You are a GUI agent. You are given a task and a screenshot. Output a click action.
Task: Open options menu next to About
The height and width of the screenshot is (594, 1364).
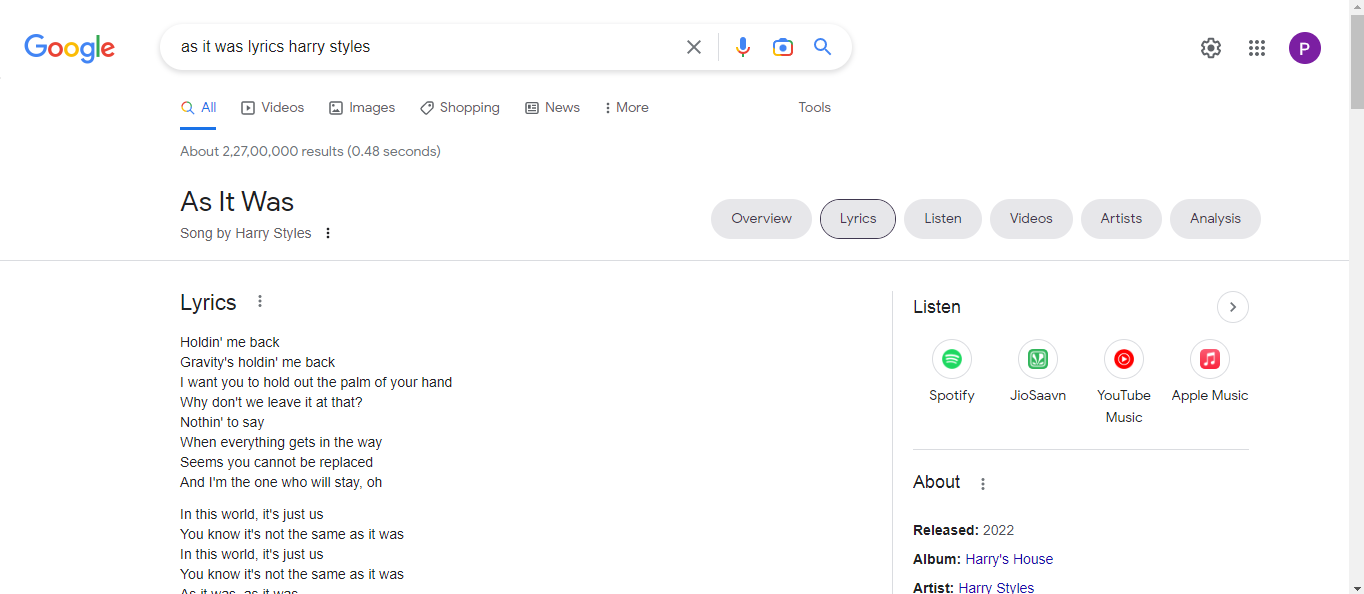tap(982, 484)
